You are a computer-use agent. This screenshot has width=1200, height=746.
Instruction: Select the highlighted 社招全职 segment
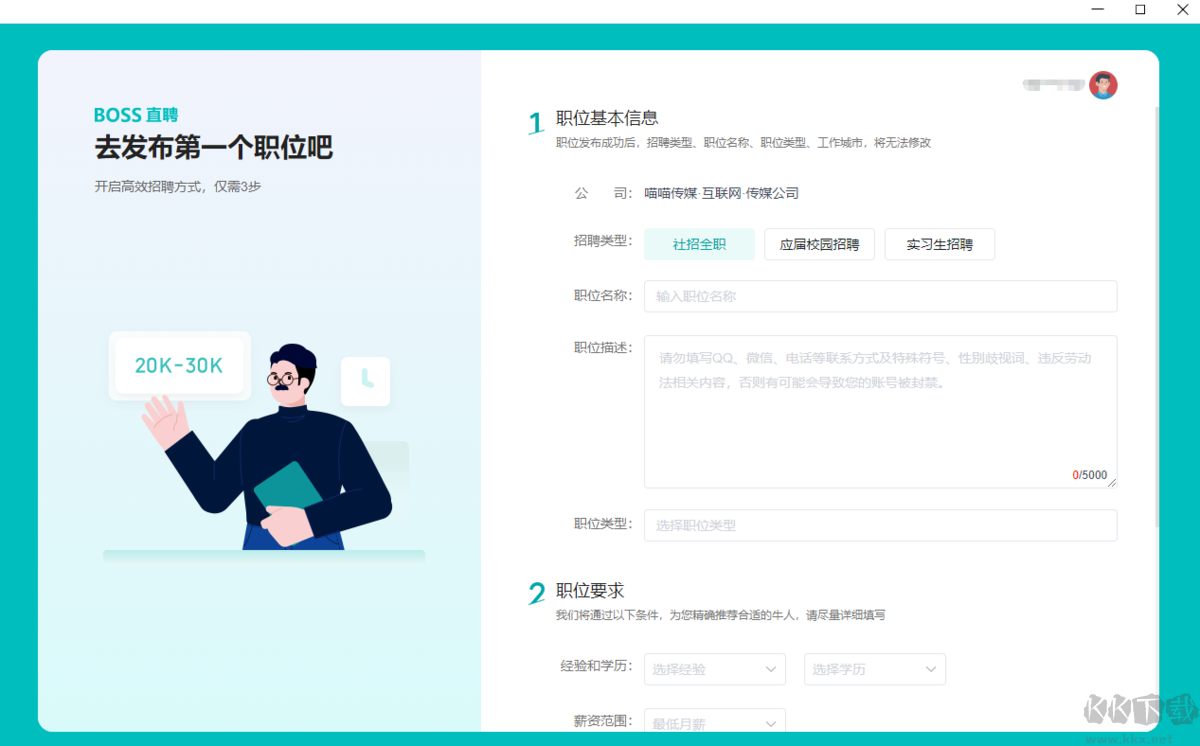click(x=699, y=243)
